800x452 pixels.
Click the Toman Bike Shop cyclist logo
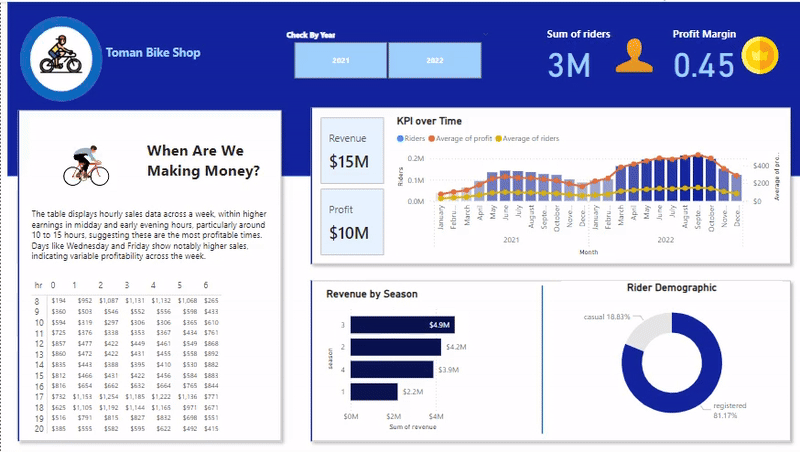coord(61,59)
